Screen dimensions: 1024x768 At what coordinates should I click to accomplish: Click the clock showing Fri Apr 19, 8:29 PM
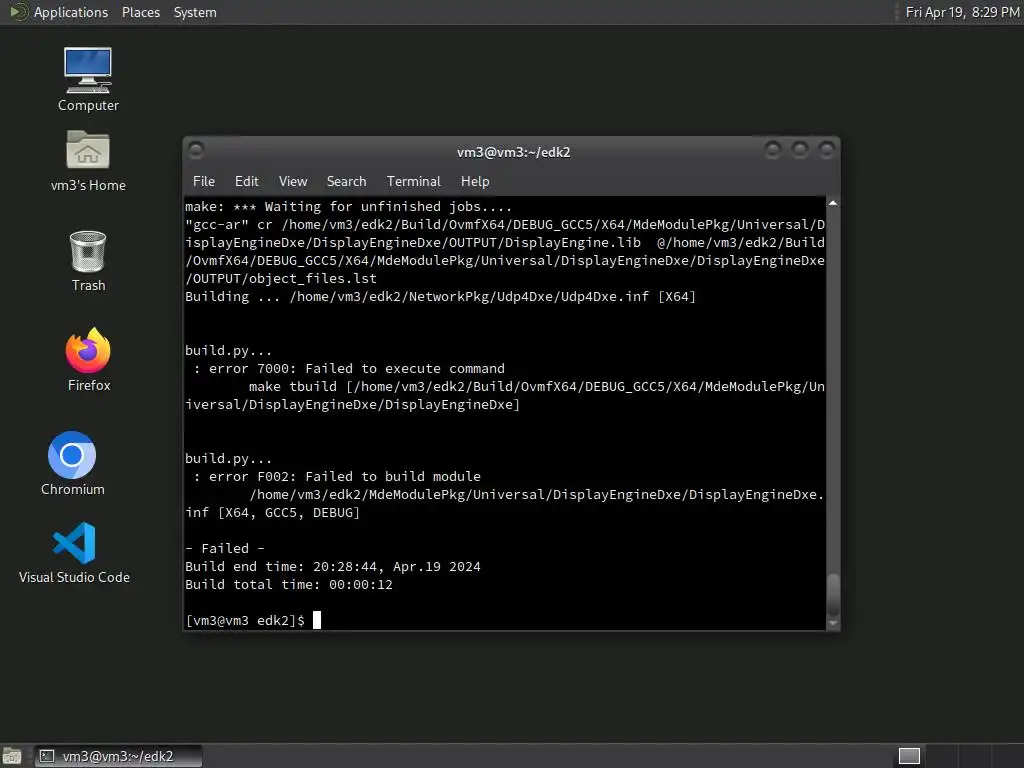962,12
